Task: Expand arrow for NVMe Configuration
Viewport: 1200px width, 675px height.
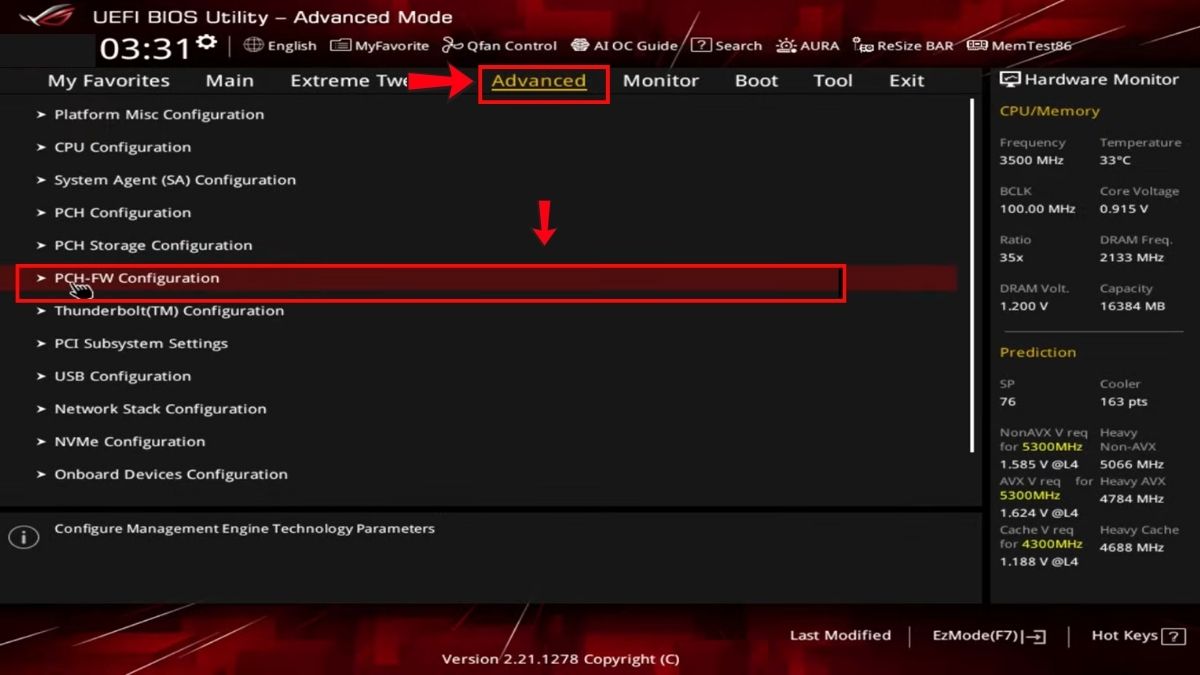Action: 41,442
